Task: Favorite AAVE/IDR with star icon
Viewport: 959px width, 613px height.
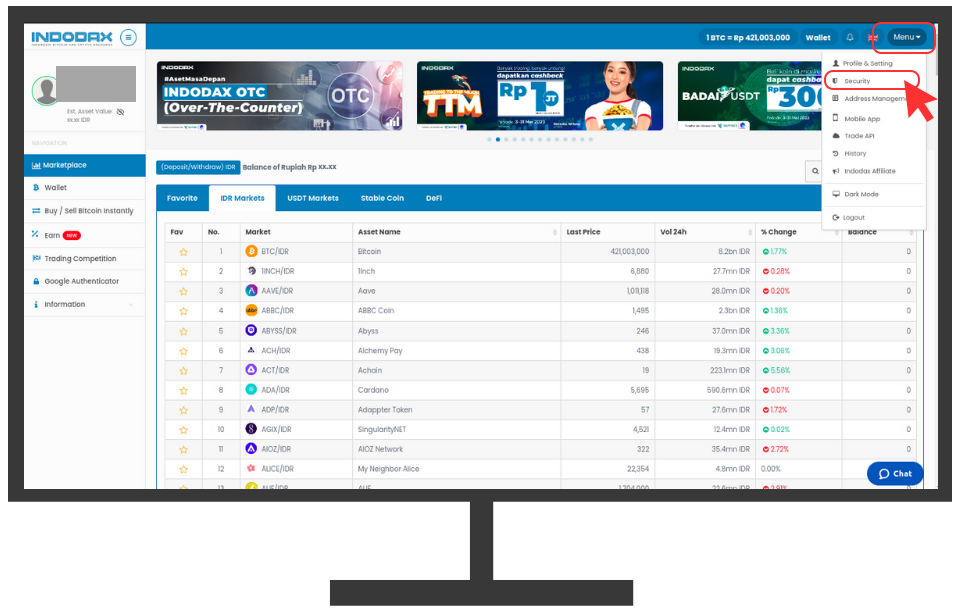Action: (183, 292)
